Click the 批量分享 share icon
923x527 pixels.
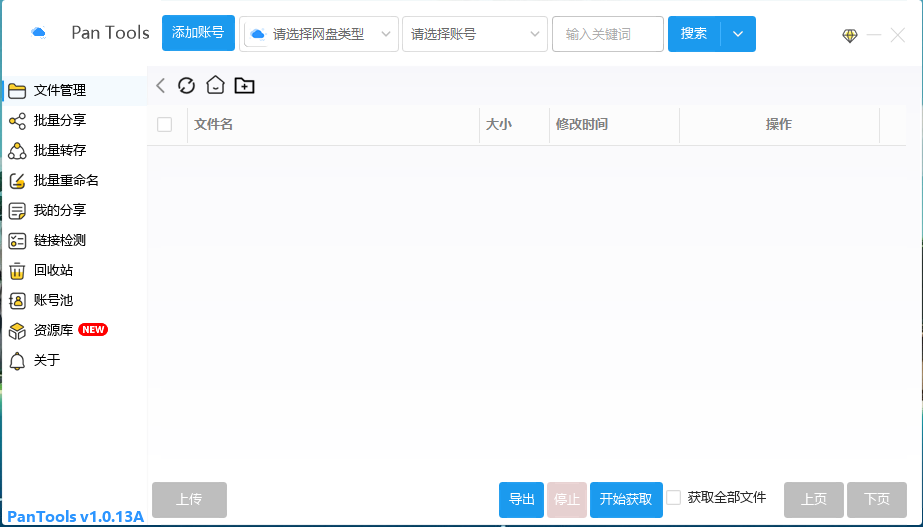[x=17, y=121]
